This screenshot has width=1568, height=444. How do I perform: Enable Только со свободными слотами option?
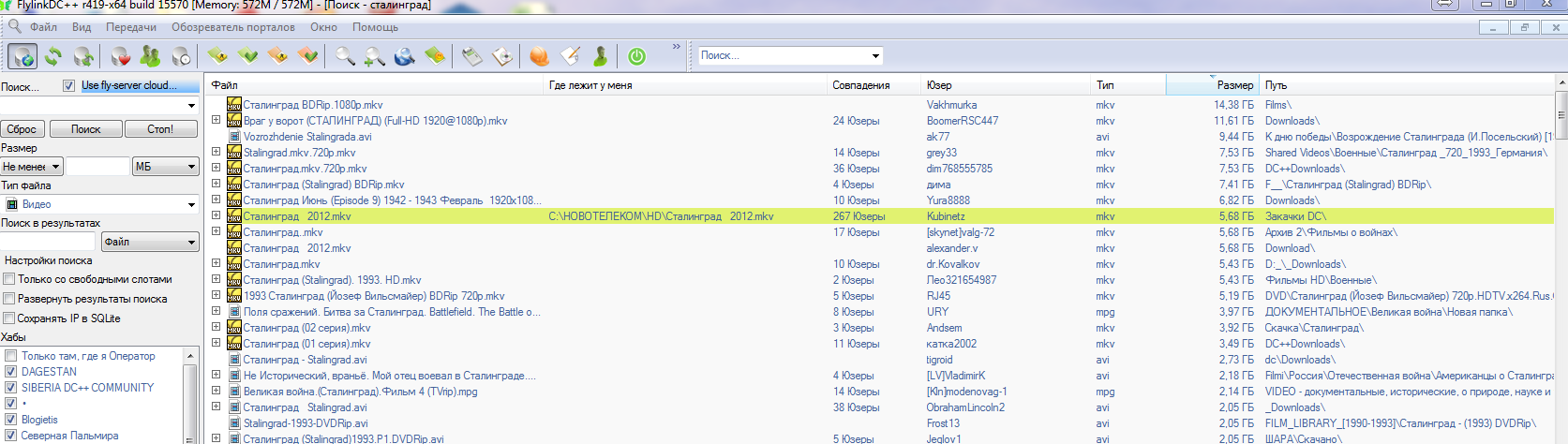click(9, 279)
